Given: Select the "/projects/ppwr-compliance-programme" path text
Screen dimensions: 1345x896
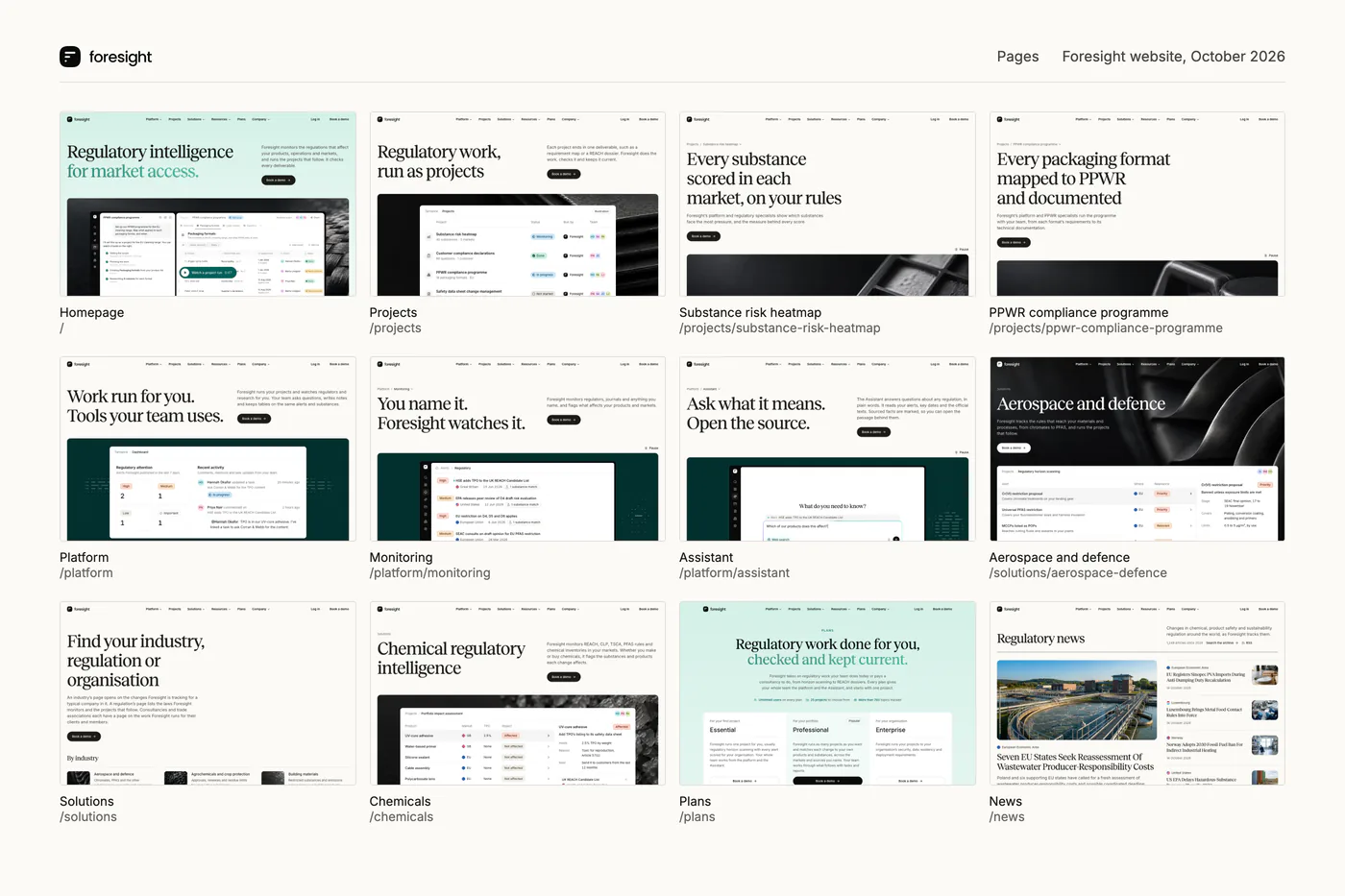Looking at the screenshot, I should [1106, 328].
